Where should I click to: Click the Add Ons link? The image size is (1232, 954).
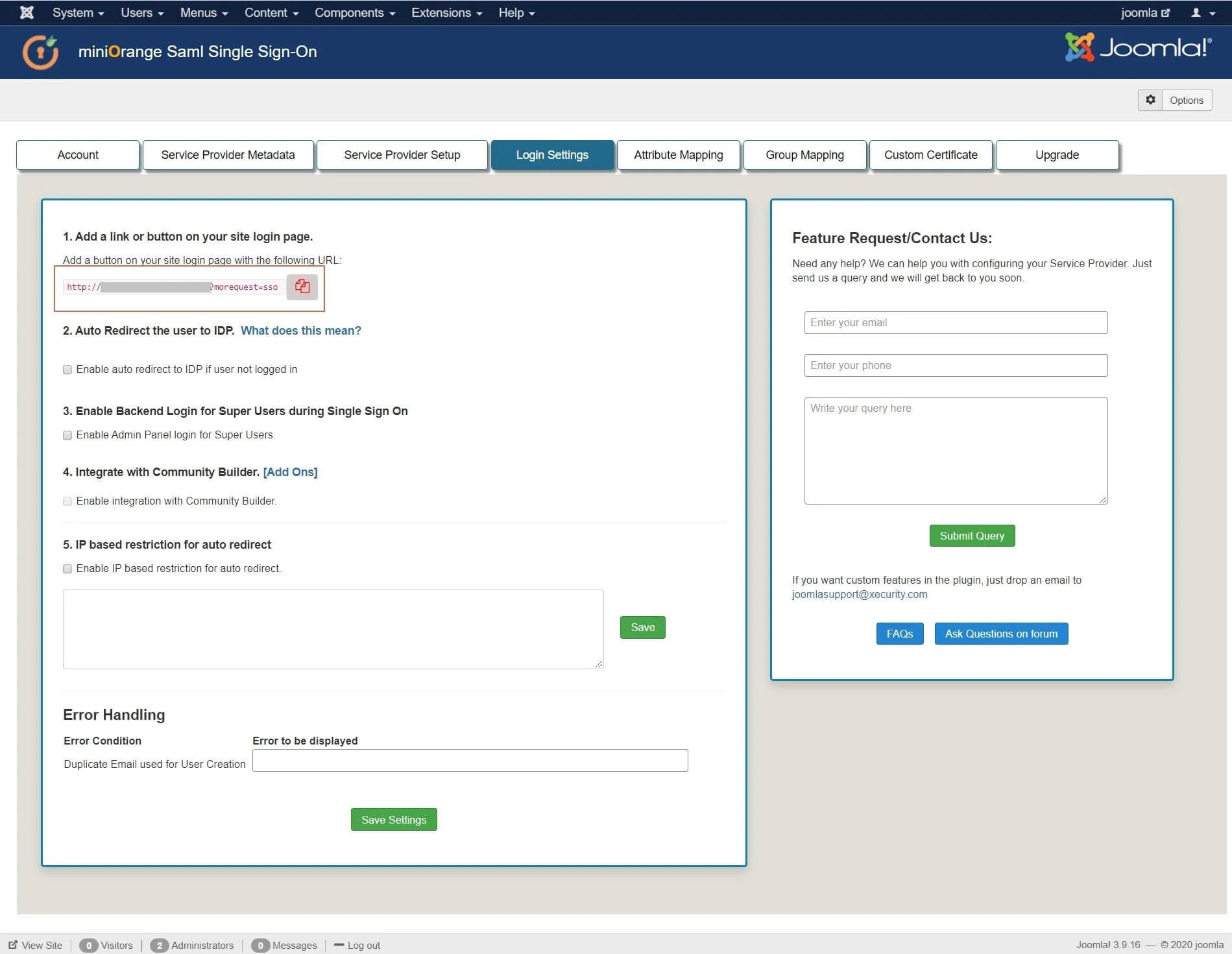(290, 472)
